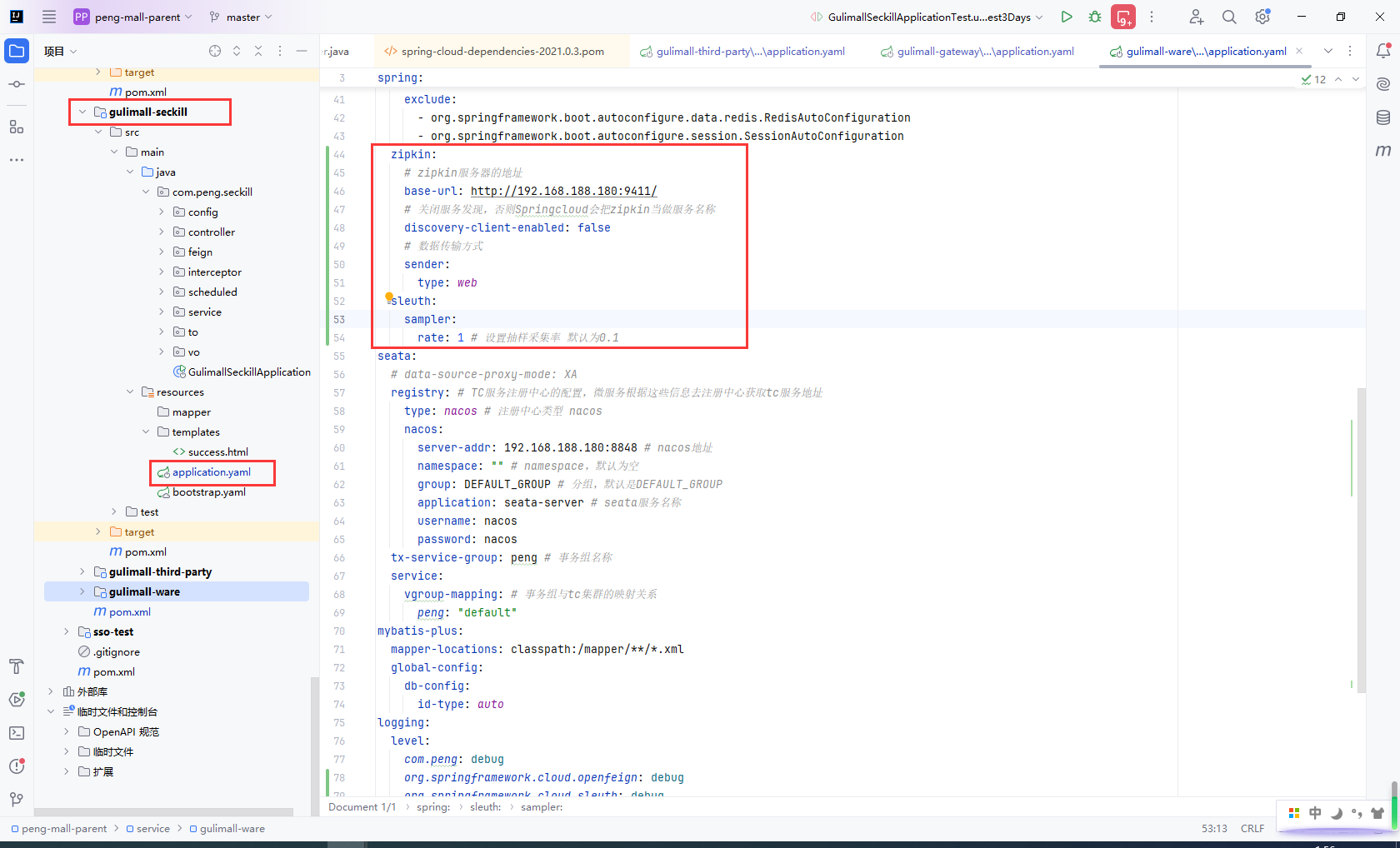Click the peng-mall-parent breadcrumb in status bar
1400x848 pixels.
tap(58, 828)
